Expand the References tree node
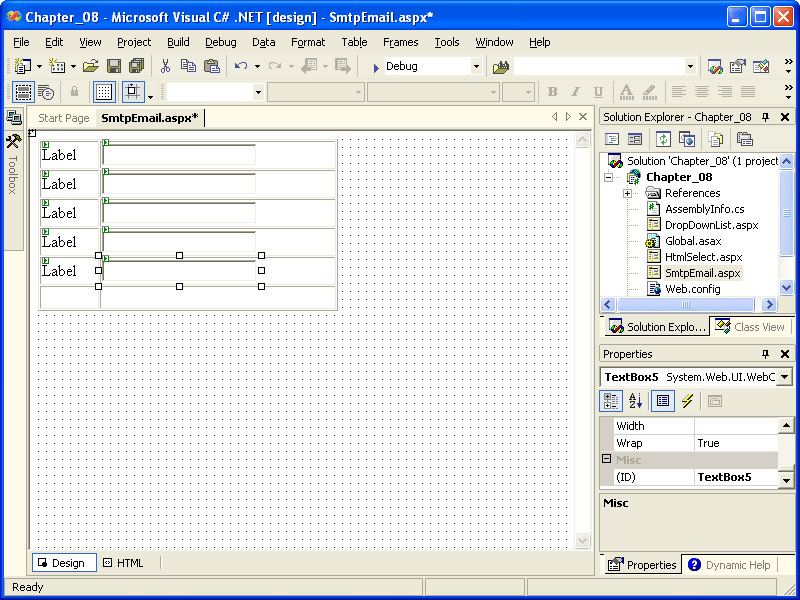Viewport: 800px width, 600px height. pyautogui.click(x=627, y=193)
